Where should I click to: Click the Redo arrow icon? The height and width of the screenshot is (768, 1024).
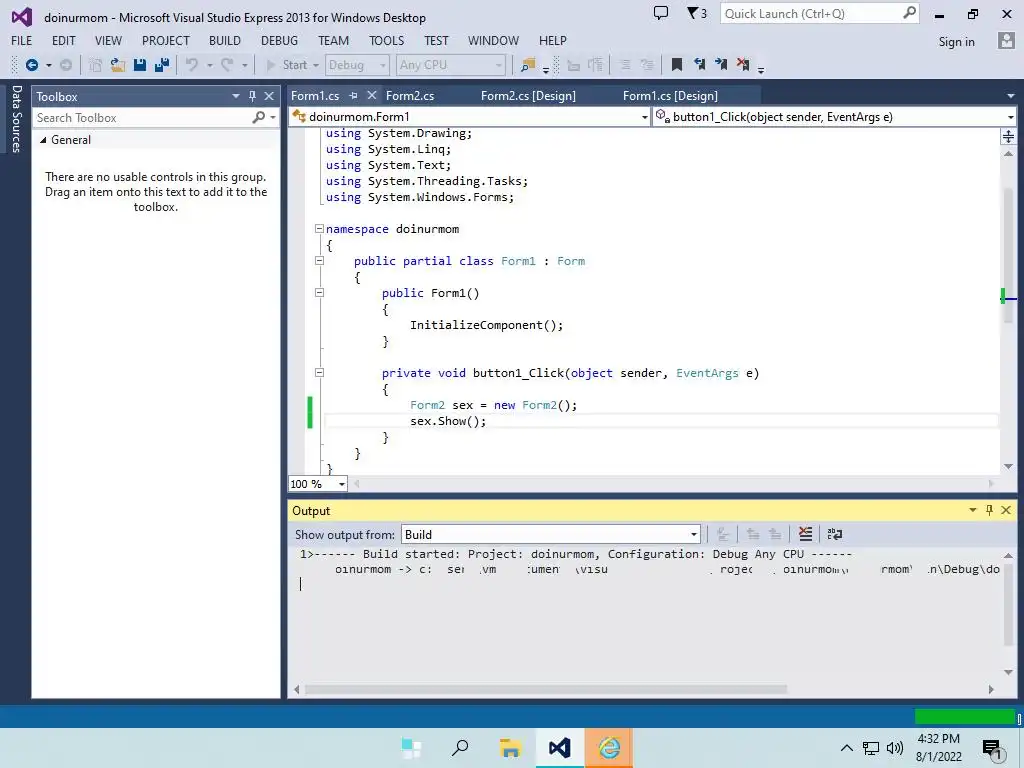pyautogui.click(x=227, y=65)
